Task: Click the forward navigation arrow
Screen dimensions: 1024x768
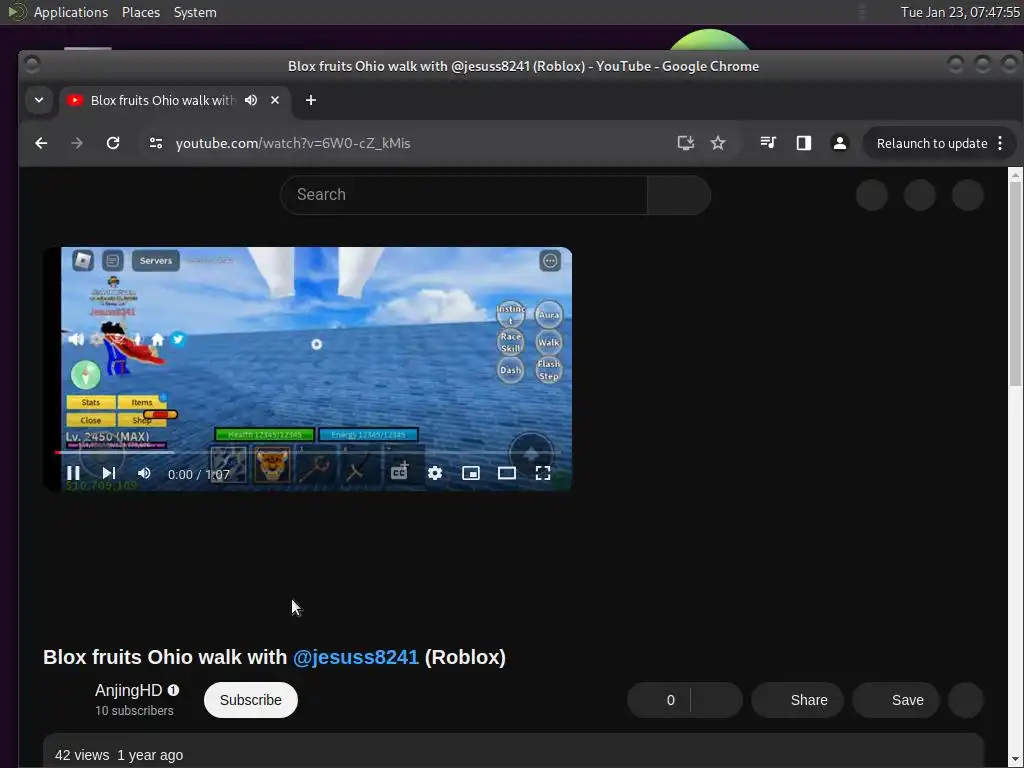Action: point(77,143)
